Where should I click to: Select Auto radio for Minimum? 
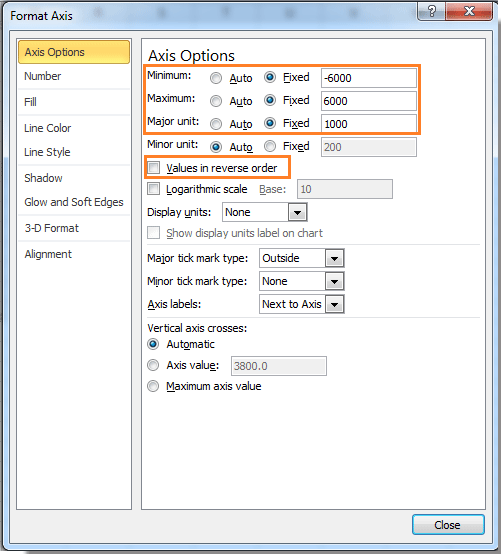click(216, 78)
